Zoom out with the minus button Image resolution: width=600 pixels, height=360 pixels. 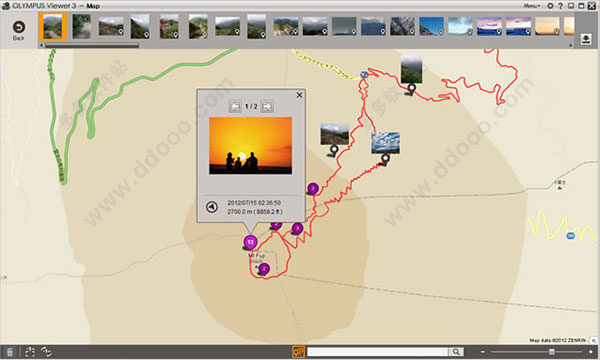483,352
